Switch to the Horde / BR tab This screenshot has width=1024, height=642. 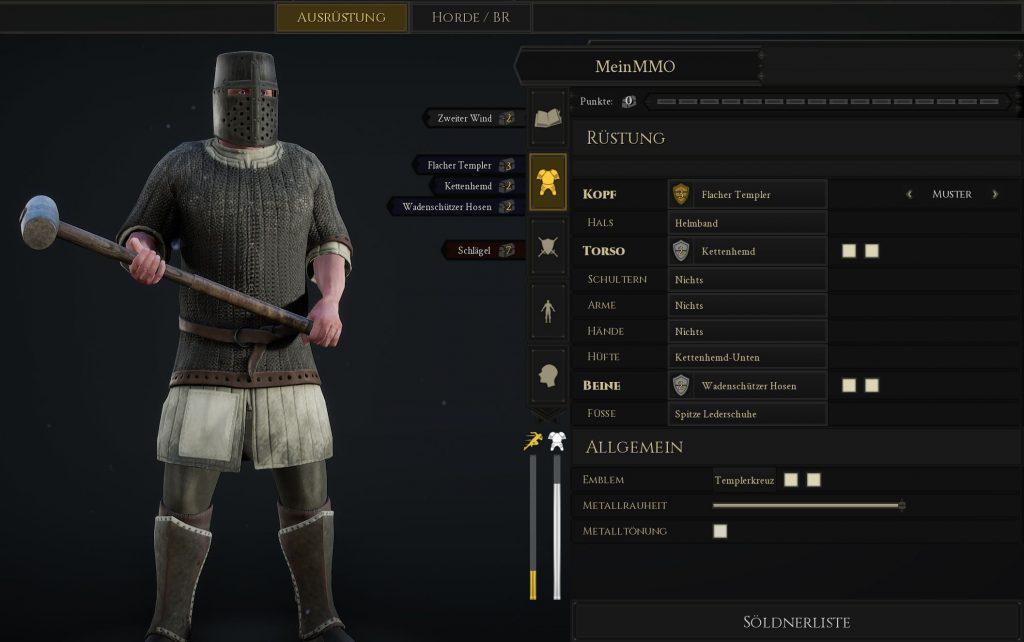tap(471, 17)
